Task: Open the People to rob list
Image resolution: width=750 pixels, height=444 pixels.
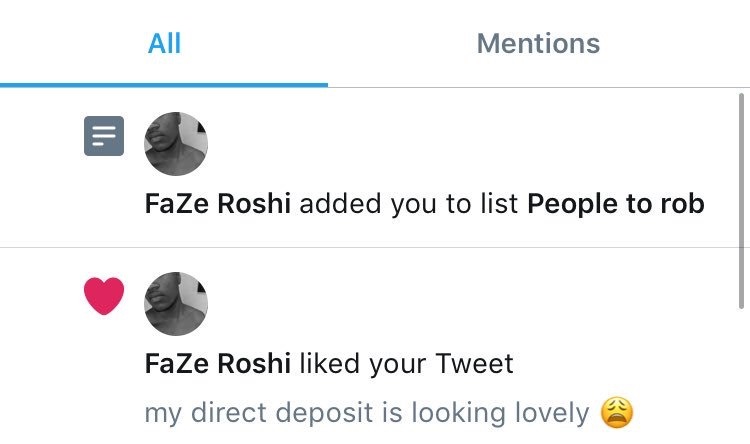Action: (x=615, y=204)
